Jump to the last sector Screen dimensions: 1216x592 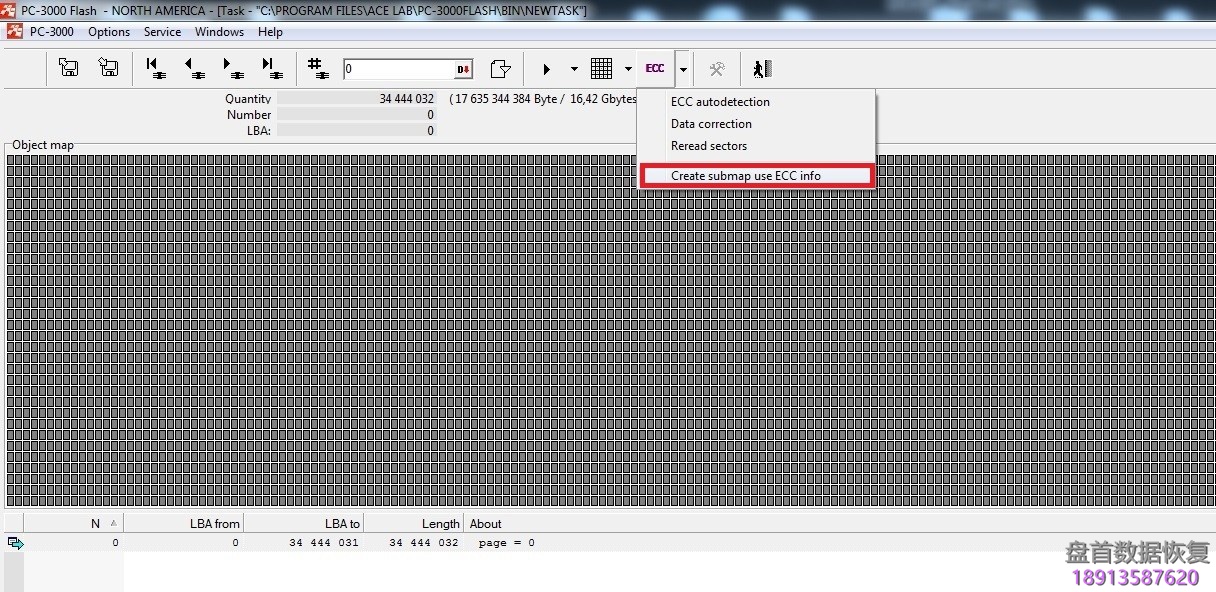click(273, 68)
